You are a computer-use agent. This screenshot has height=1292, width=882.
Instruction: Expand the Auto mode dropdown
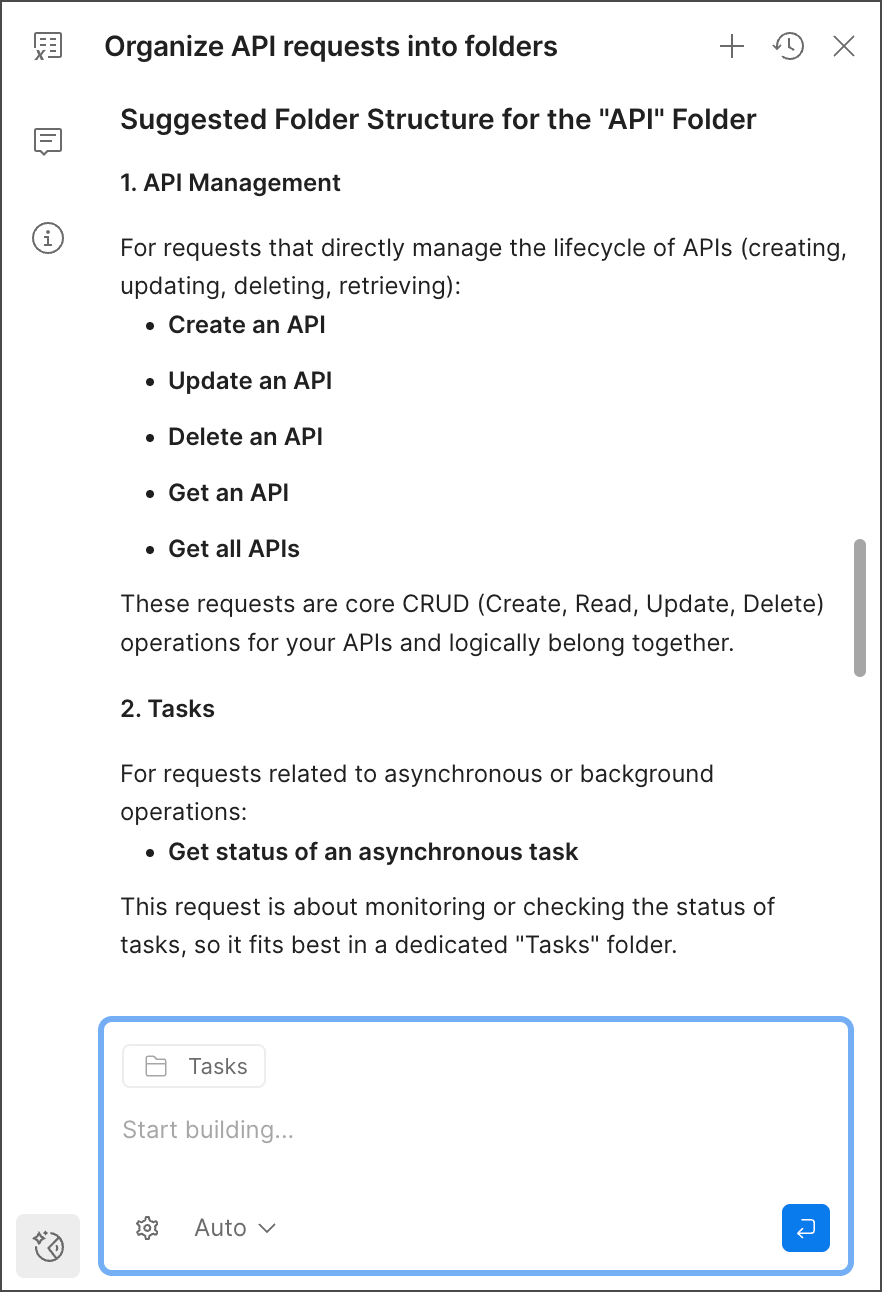[235, 1228]
